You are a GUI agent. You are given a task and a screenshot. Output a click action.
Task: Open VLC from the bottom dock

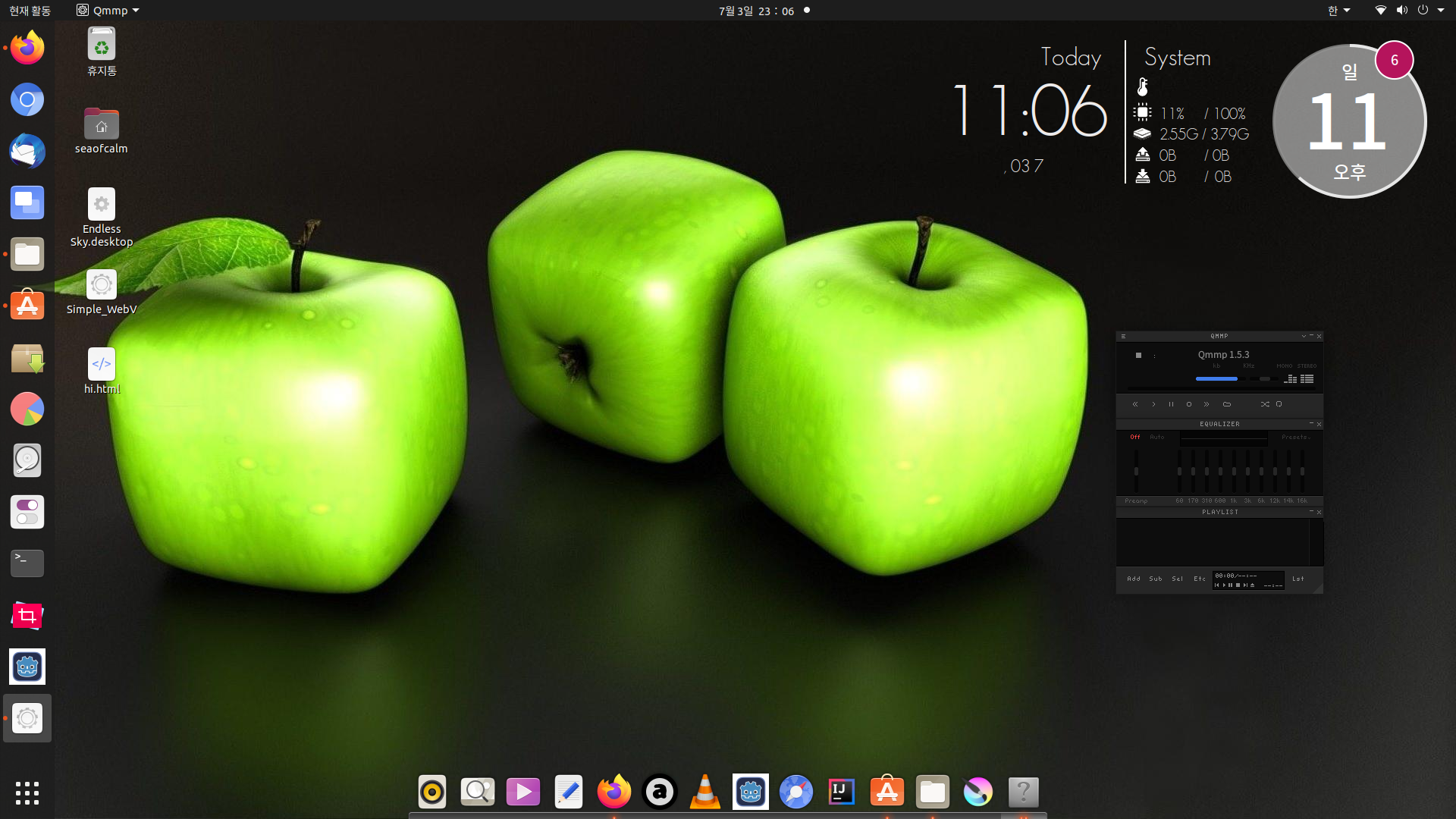[x=704, y=792]
